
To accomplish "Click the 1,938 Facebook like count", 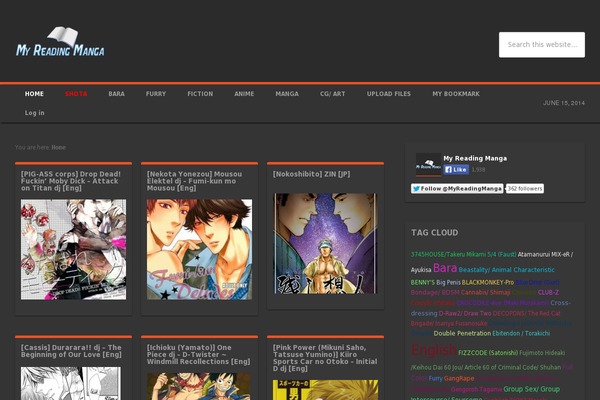I will pos(478,170).
